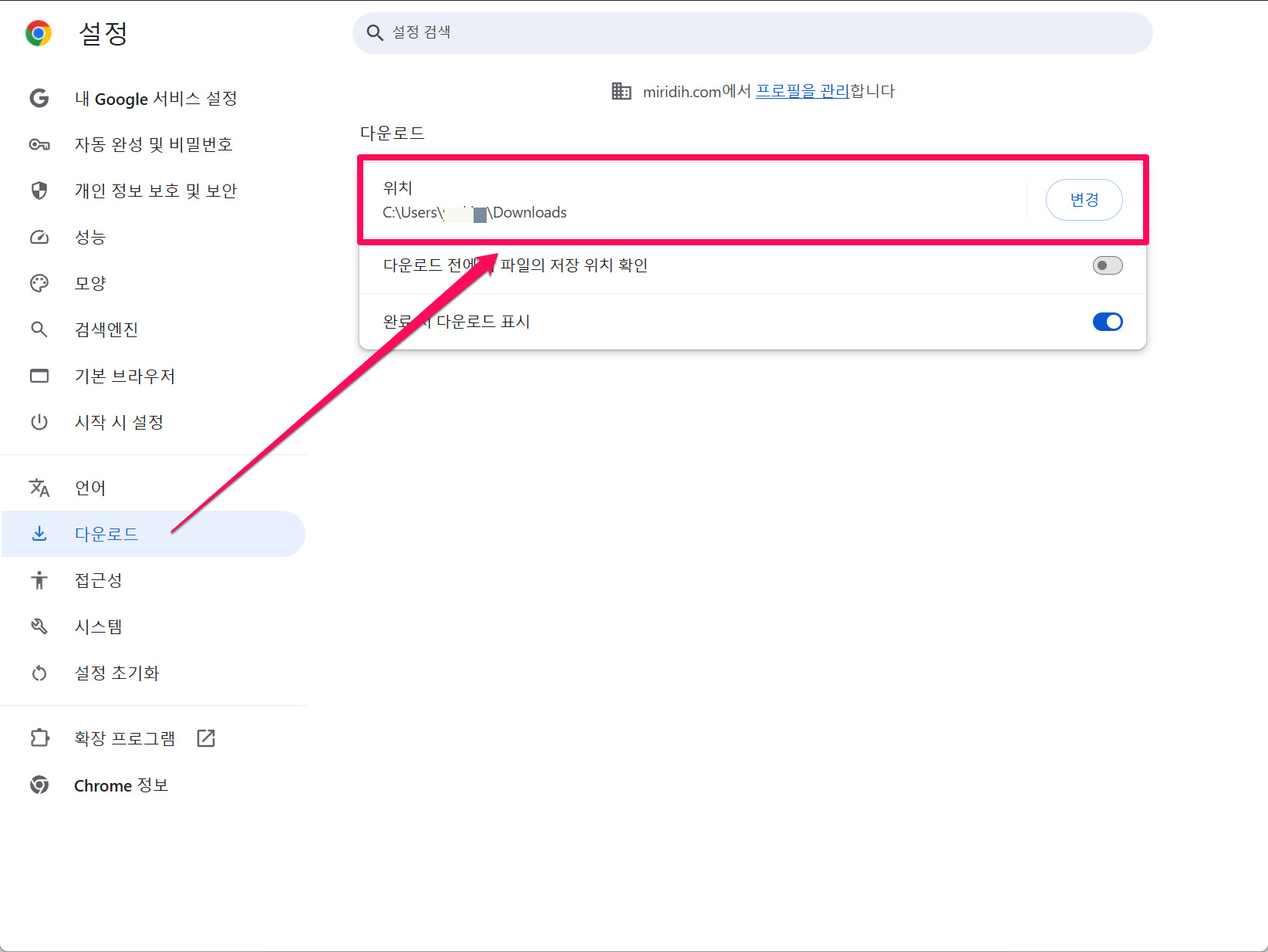Screen dimensions: 1268x952
Task: Click the Google G icon in sidebar
Action: (x=39, y=98)
